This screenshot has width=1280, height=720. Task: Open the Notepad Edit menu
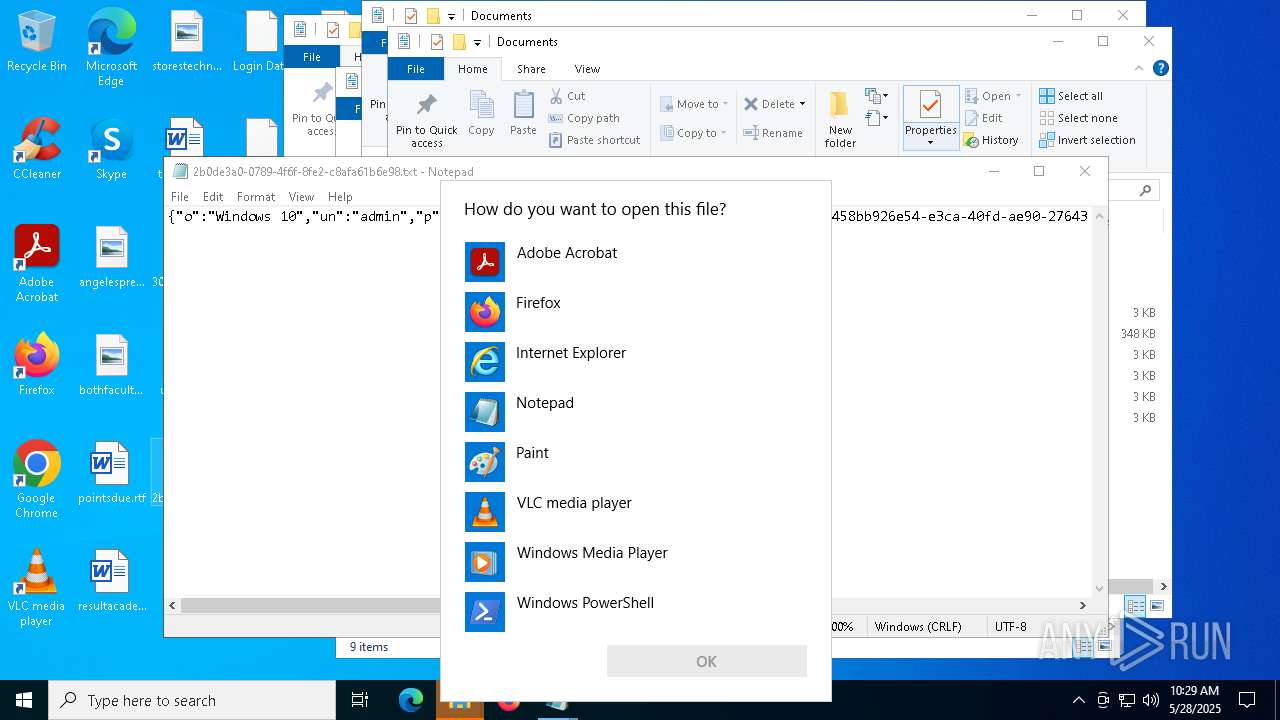coord(213,197)
